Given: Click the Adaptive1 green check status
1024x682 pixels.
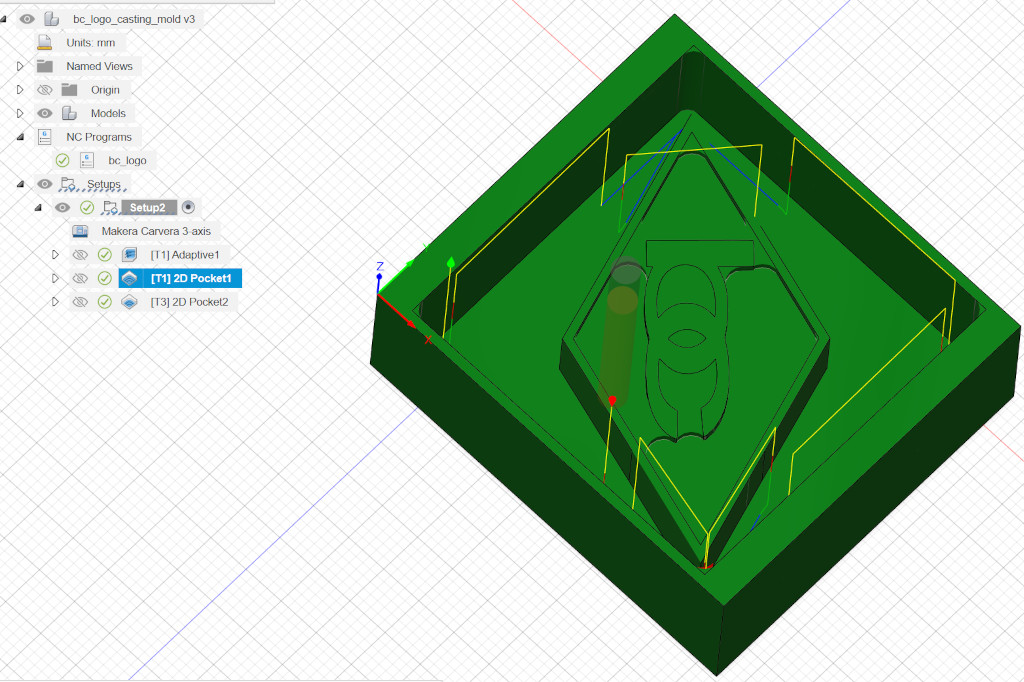Looking at the screenshot, I should tap(104, 254).
